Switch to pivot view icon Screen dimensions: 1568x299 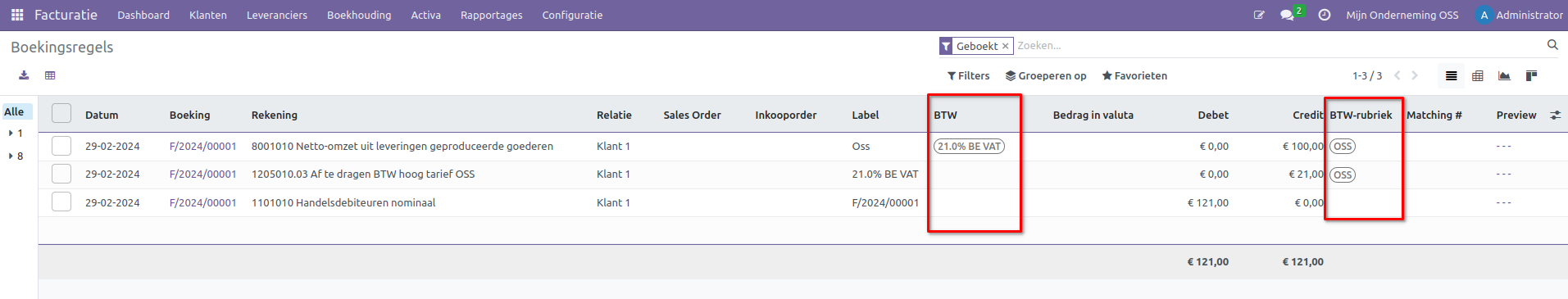(1478, 75)
